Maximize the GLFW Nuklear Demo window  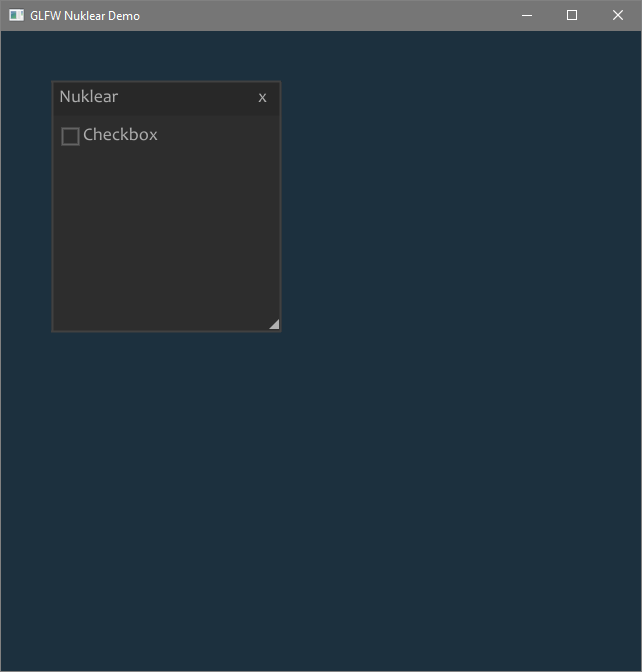[x=572, y=15]
